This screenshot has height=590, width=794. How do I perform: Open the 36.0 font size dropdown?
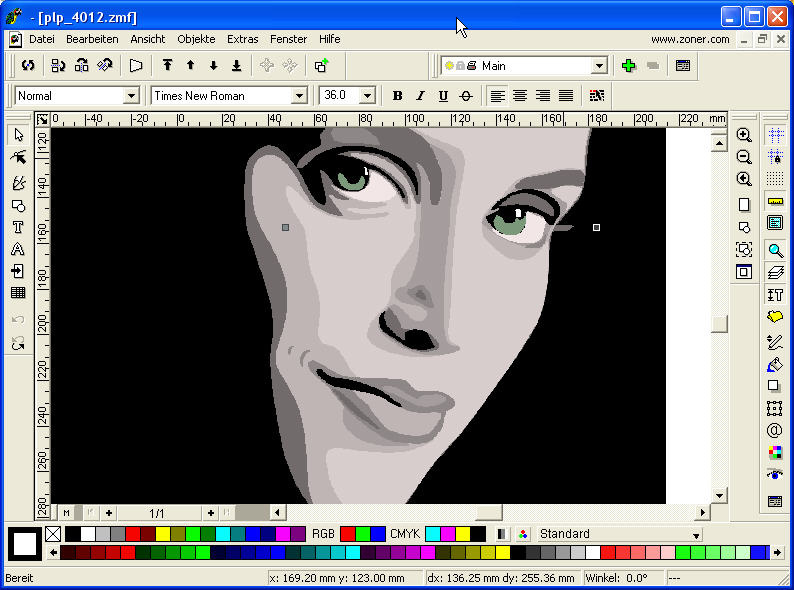coord(368,95)
